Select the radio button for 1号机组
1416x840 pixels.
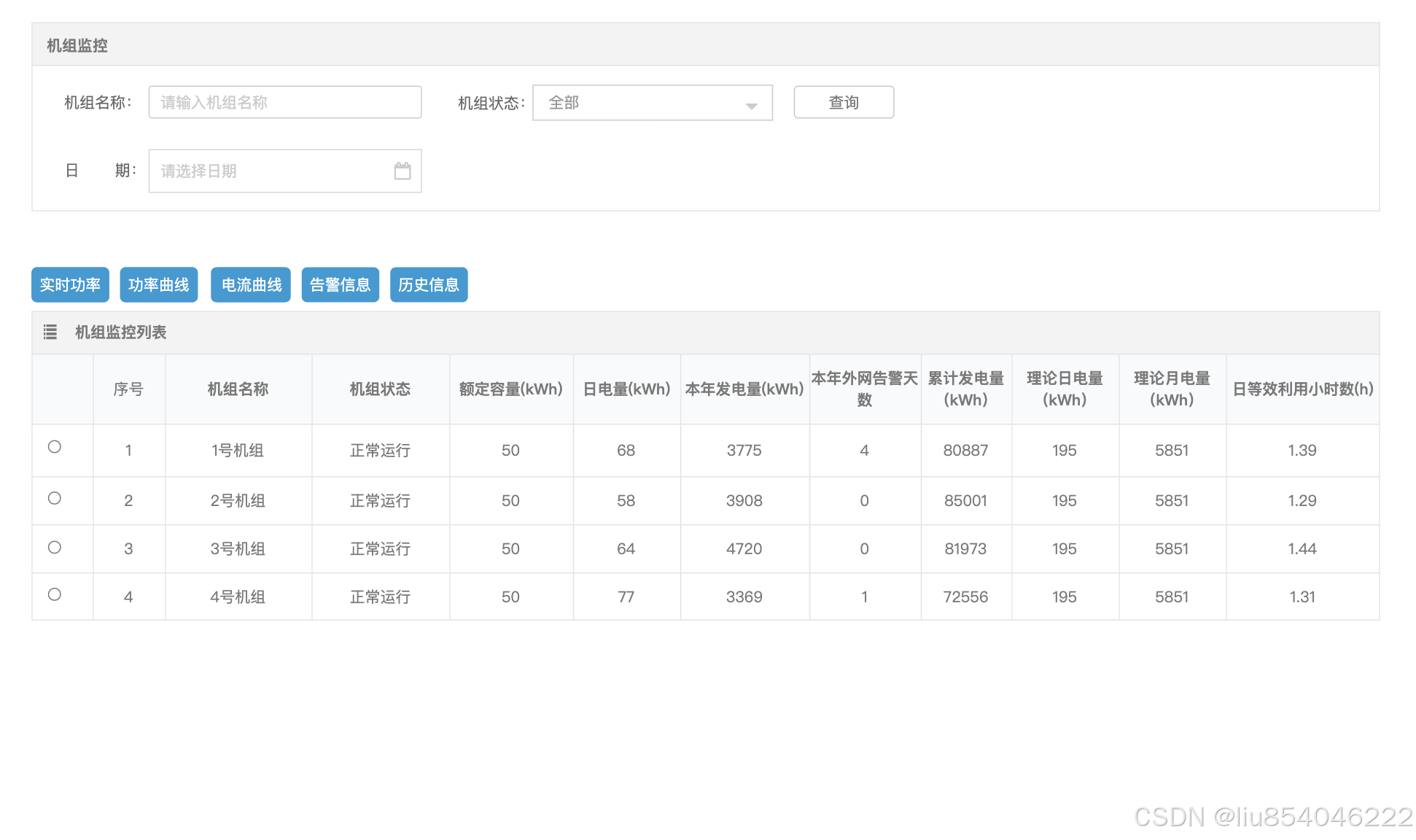pos(55,447)
